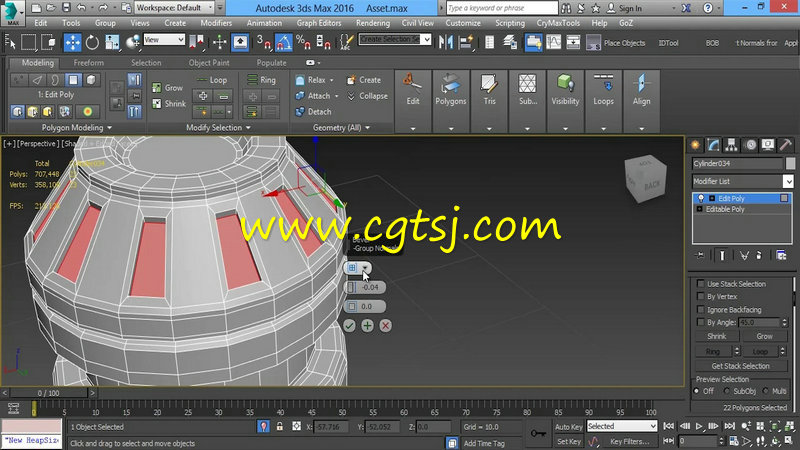The width and height of the screenshot is (800, 450).
Task: Toggle the Angle Snap tool
Action: [284, 42]
